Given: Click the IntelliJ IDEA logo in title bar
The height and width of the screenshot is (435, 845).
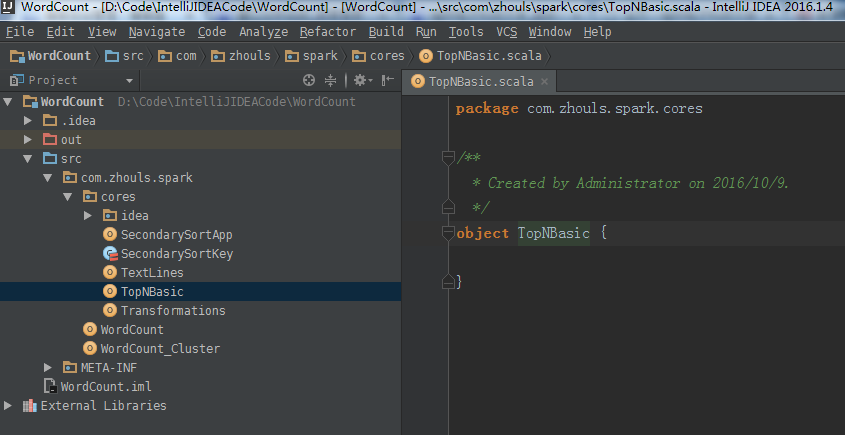Looking at the screenshot, I should coord(8,7).
